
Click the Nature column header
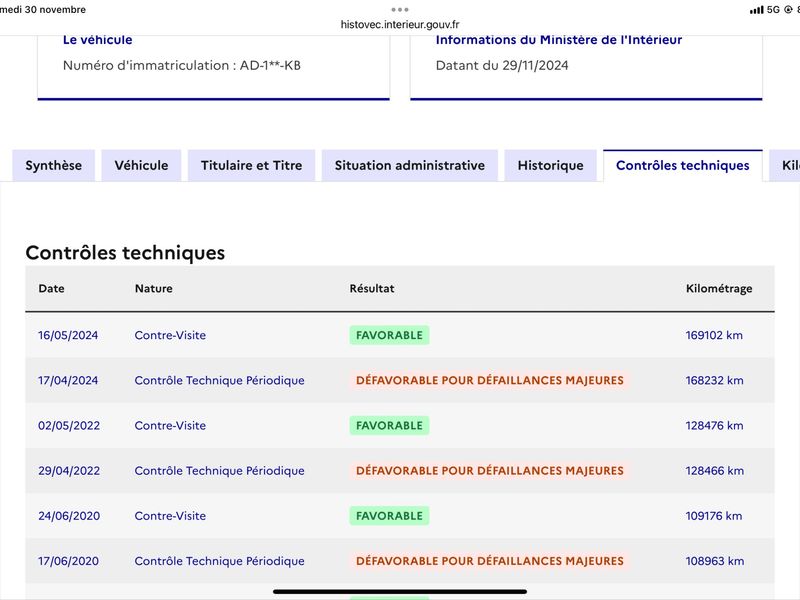click(x=154, y=288)
